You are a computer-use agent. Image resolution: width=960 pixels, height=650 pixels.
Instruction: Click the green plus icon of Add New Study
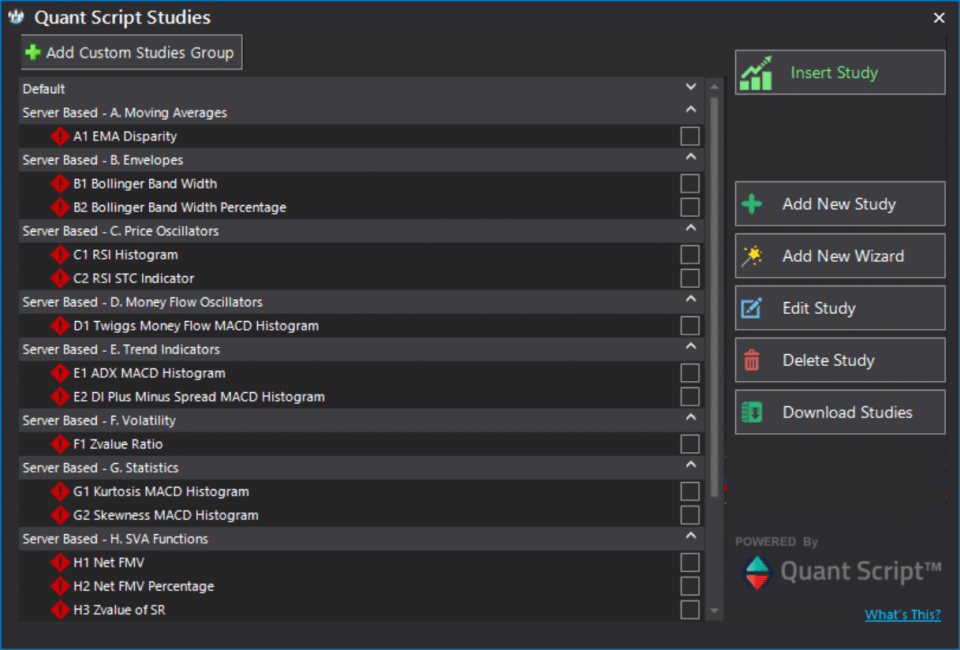tap(752, 204)
